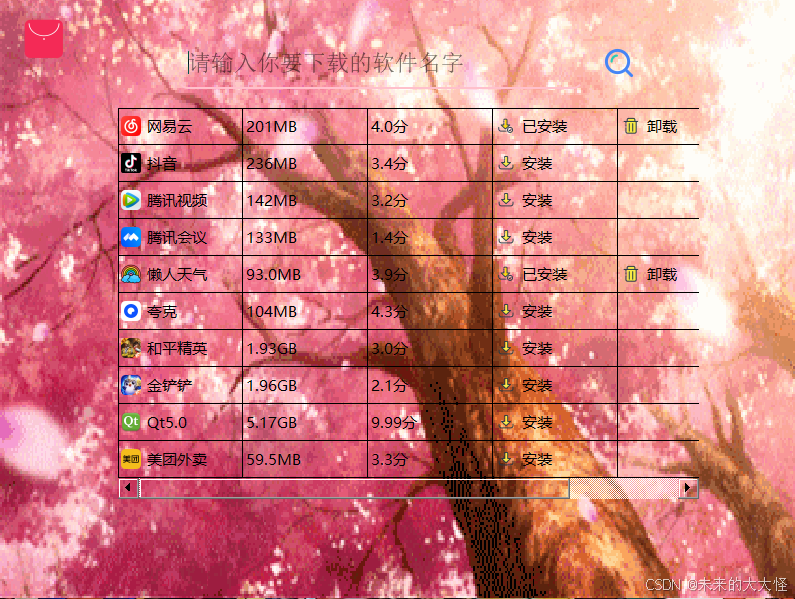Select the 93.0MB size cell
Viewport: 795px width, 599px height.
[305, 274]
